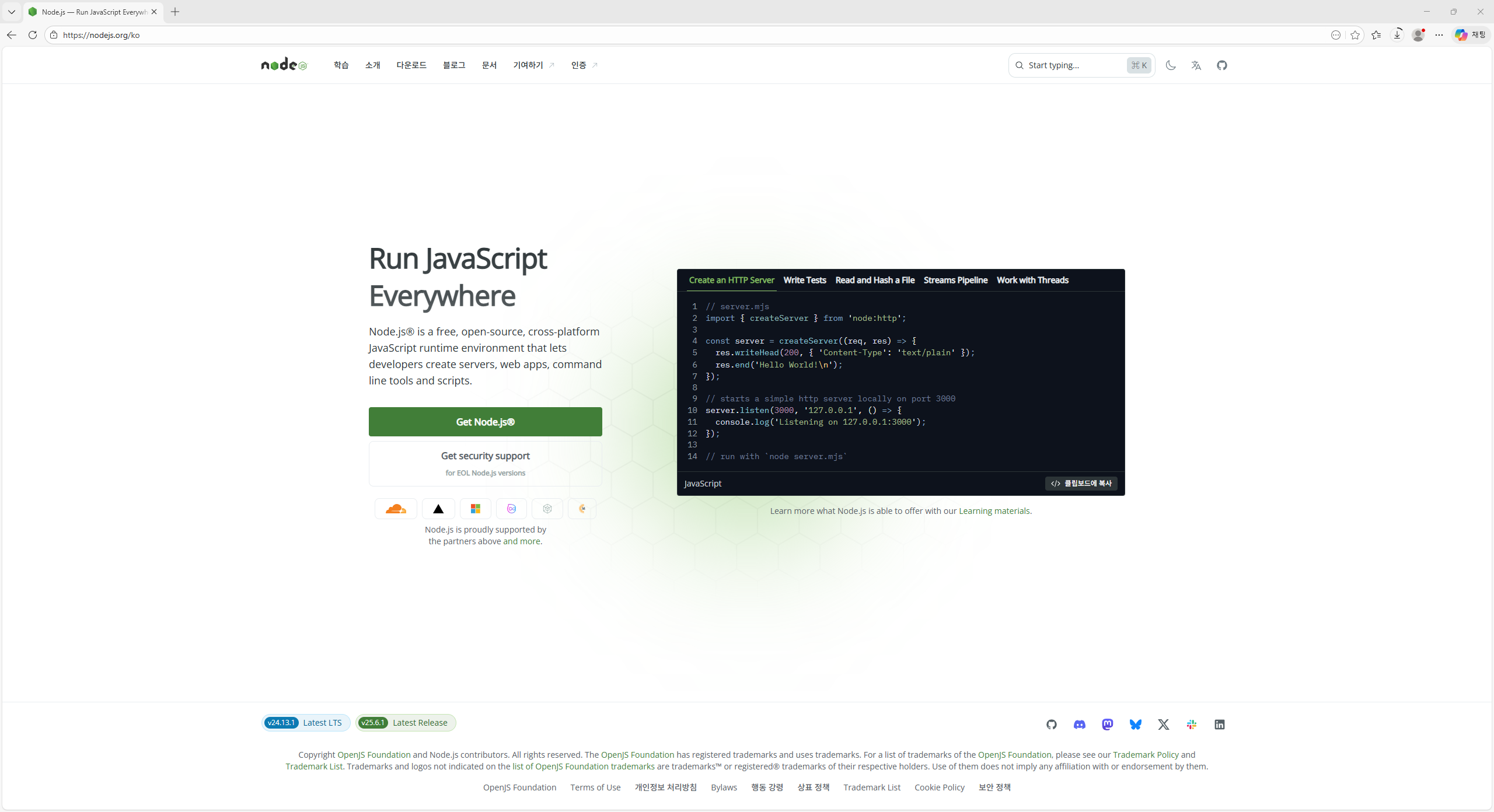1494x812 pixels.
Task: Toggle dark mode with the moon icon
Action: (1171, 65)
